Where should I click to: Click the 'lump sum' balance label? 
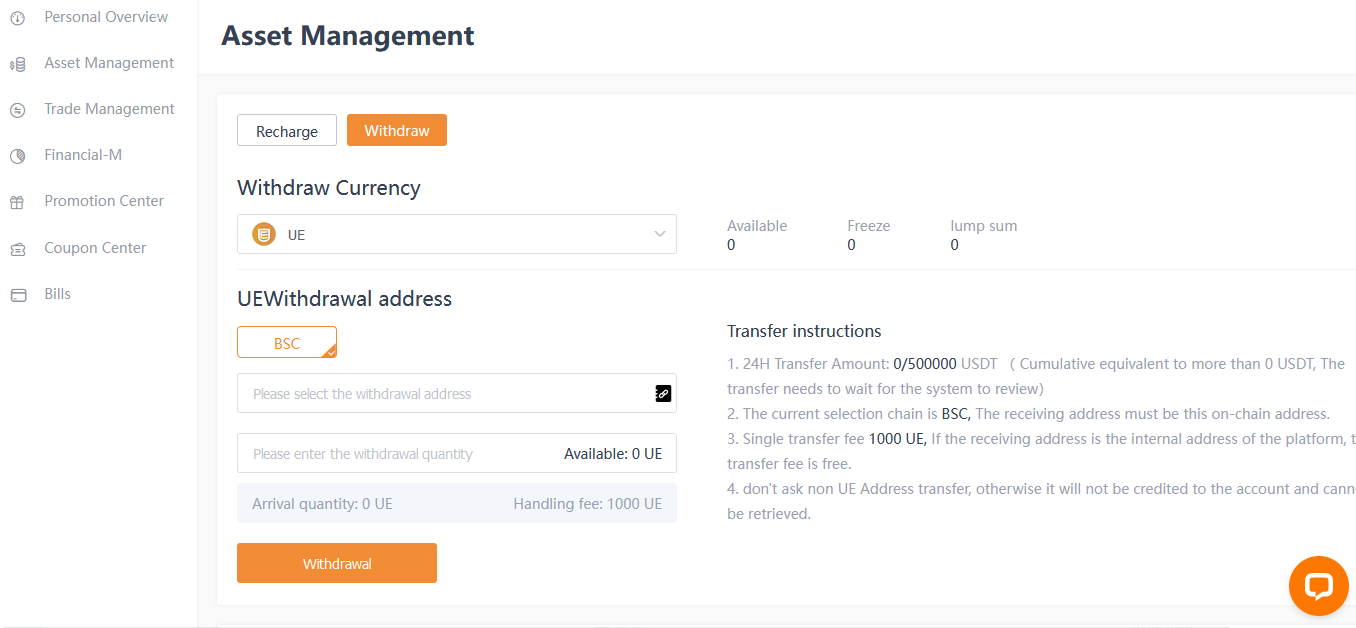(x=983, y=226)
